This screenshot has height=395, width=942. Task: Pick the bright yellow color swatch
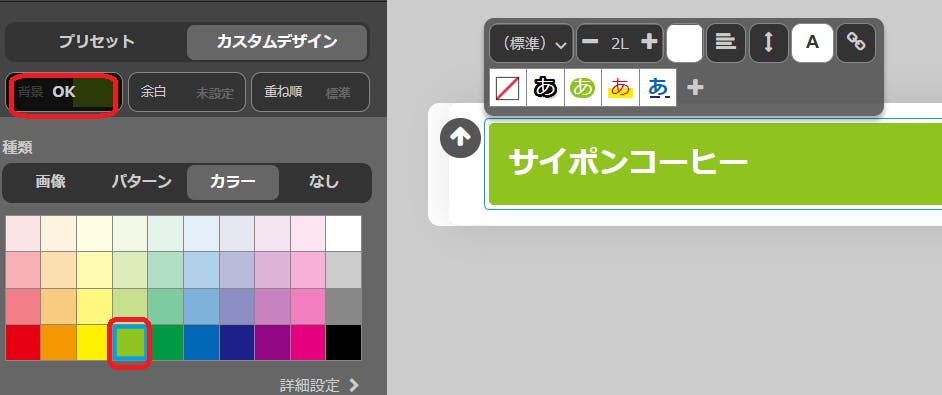(94, 343)
